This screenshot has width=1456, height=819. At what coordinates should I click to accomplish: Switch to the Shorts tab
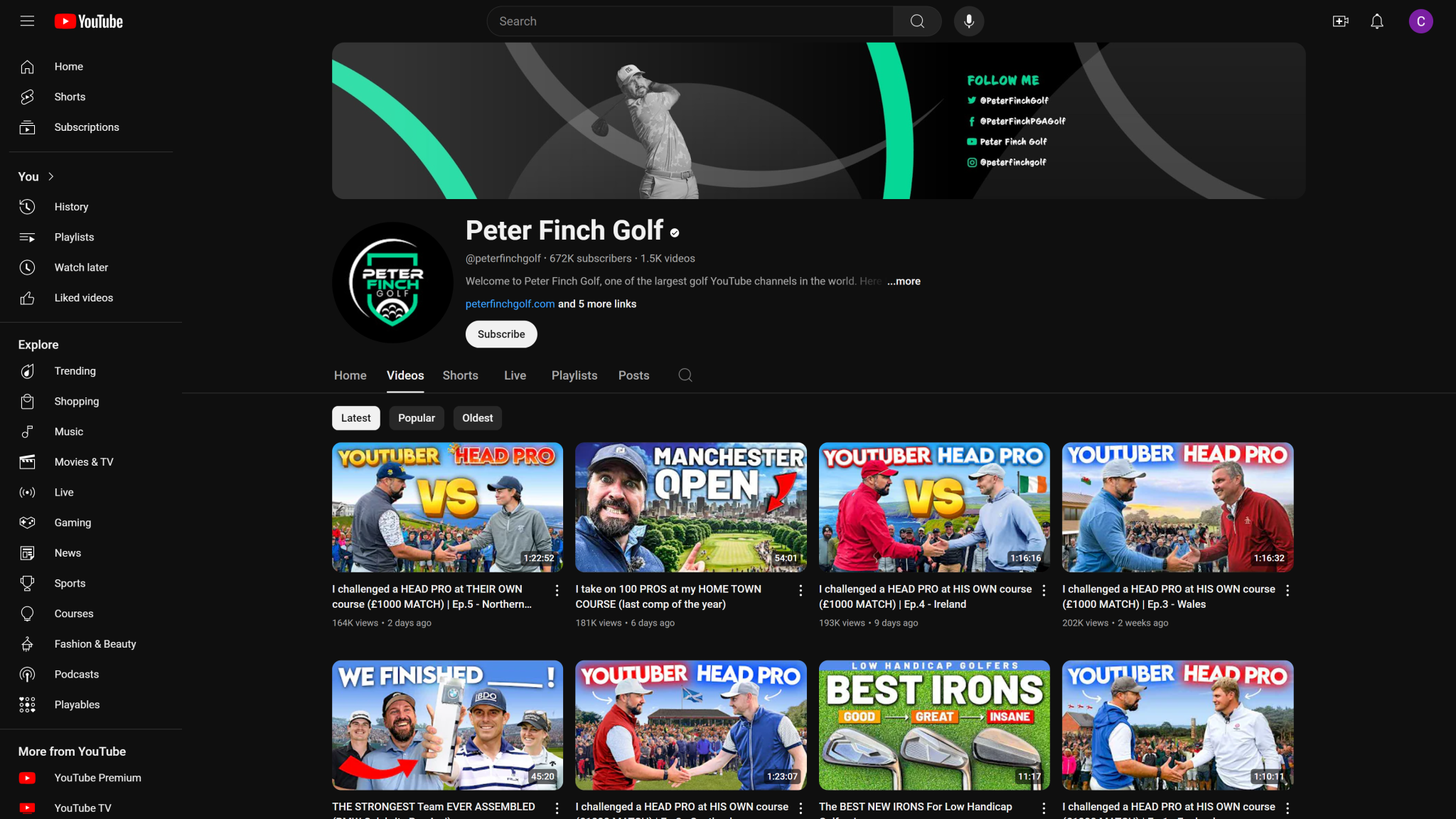pos(460,375)
